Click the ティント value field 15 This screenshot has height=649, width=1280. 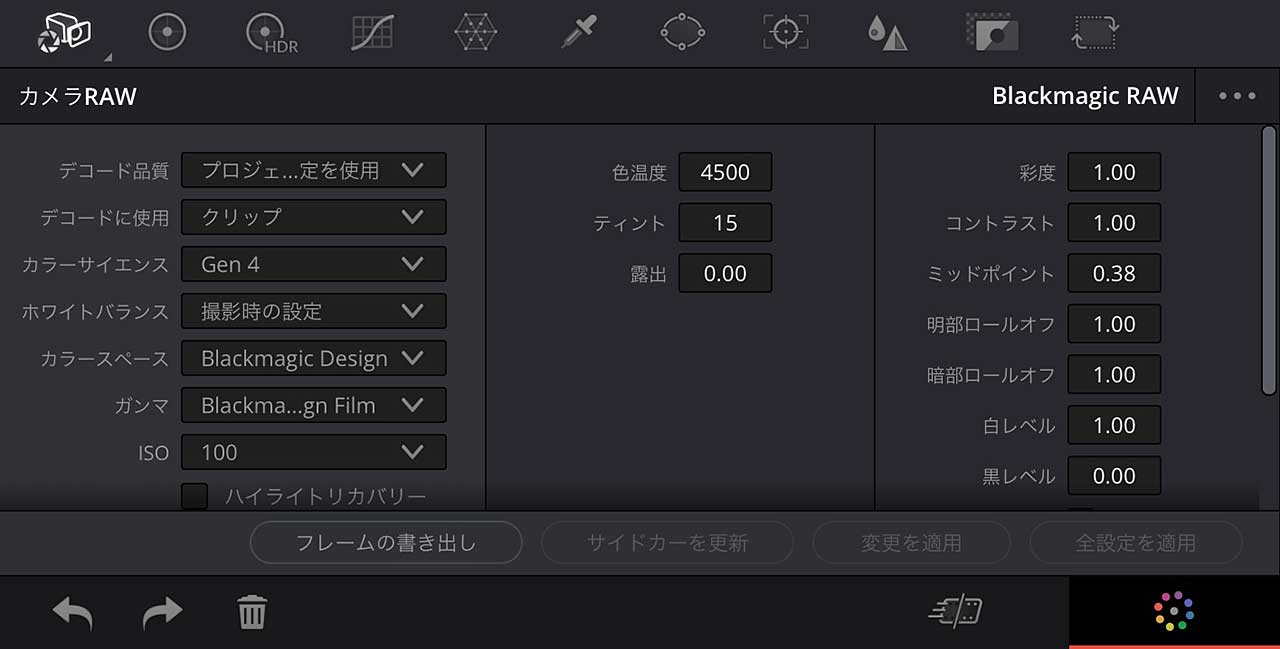click(725, 222)
